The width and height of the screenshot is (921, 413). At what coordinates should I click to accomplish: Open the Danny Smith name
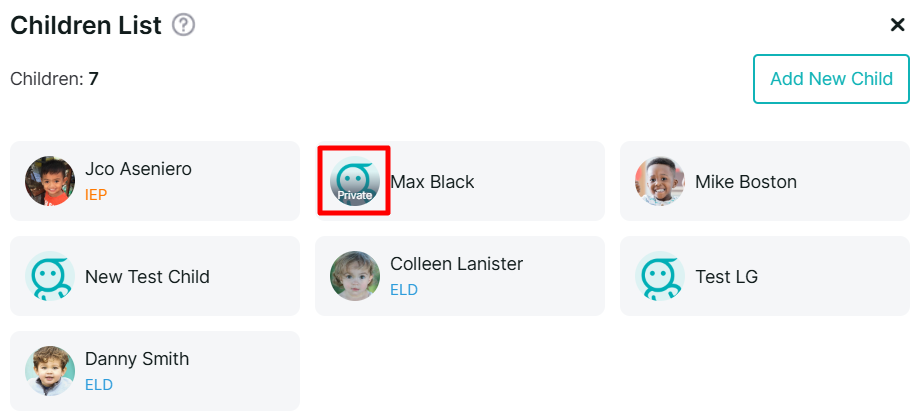pyautogui.click(x=137, y=359)
